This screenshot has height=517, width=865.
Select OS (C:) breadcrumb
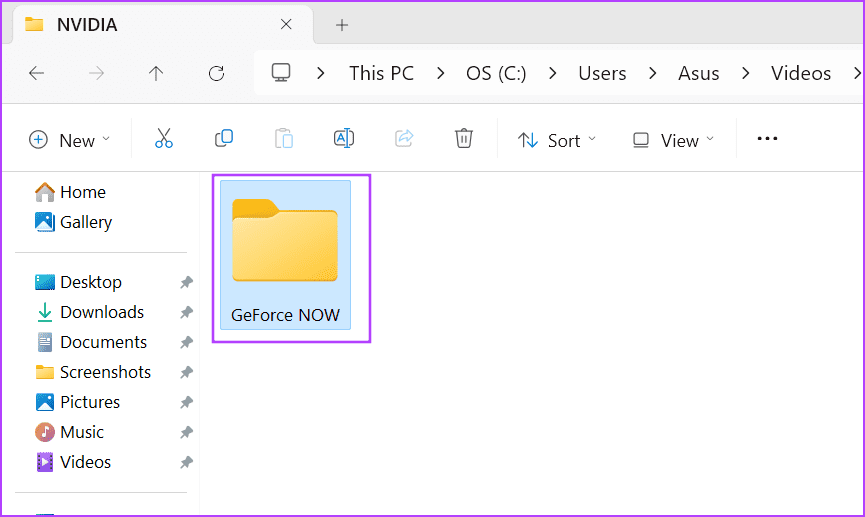(496, 73)
